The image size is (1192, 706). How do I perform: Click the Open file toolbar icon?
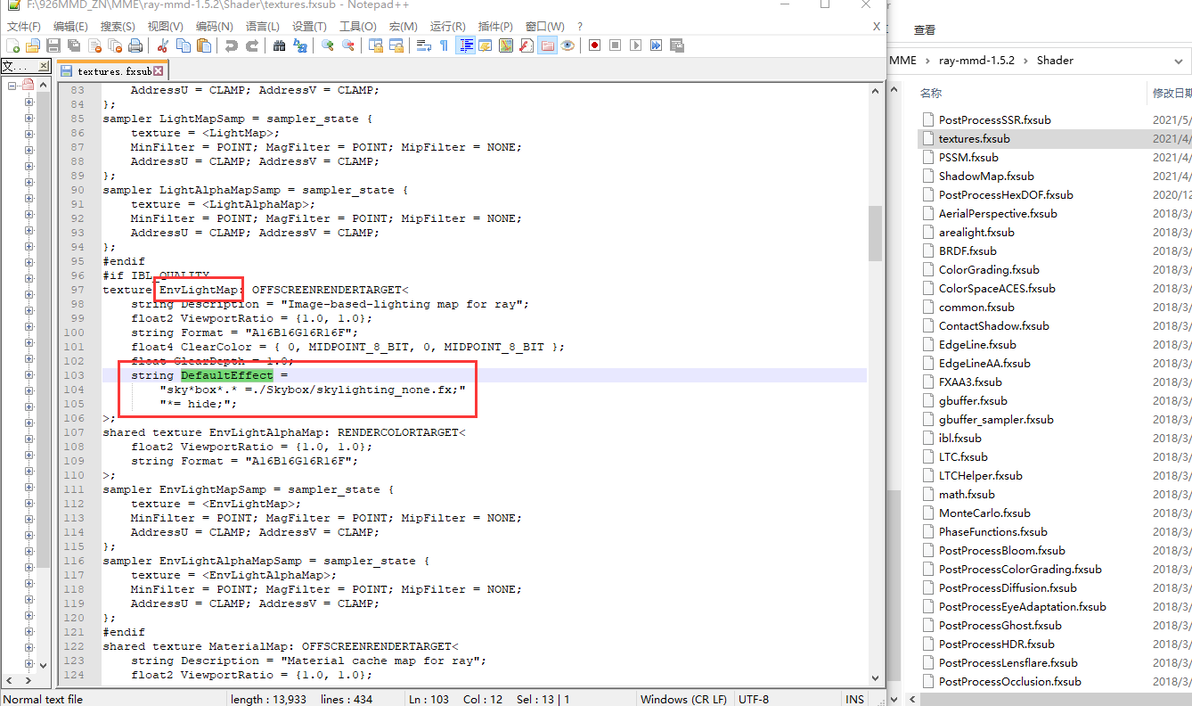click(x=33, y=46)
